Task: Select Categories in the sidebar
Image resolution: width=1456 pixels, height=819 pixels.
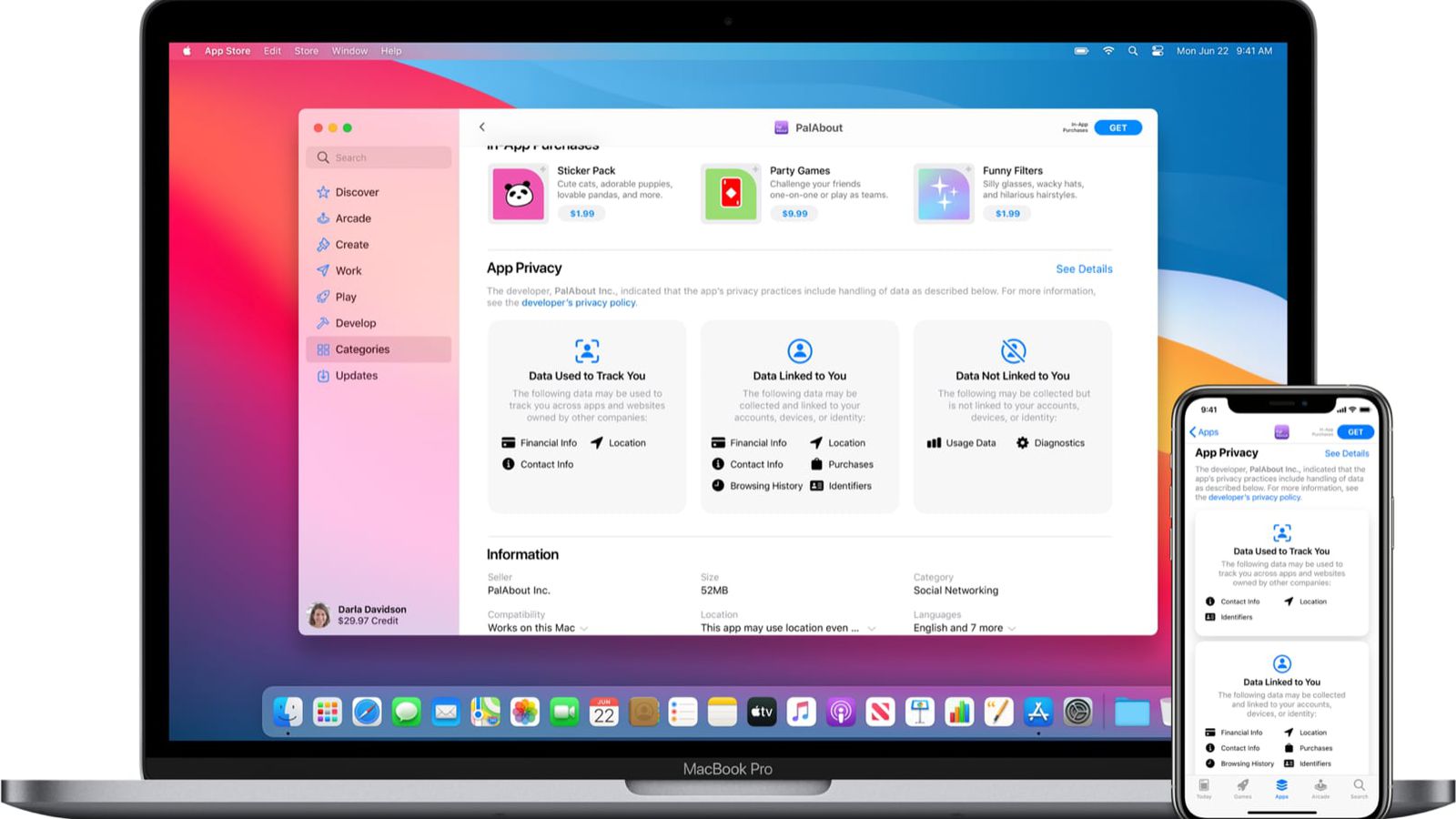Action: click(x=379, y=349)
